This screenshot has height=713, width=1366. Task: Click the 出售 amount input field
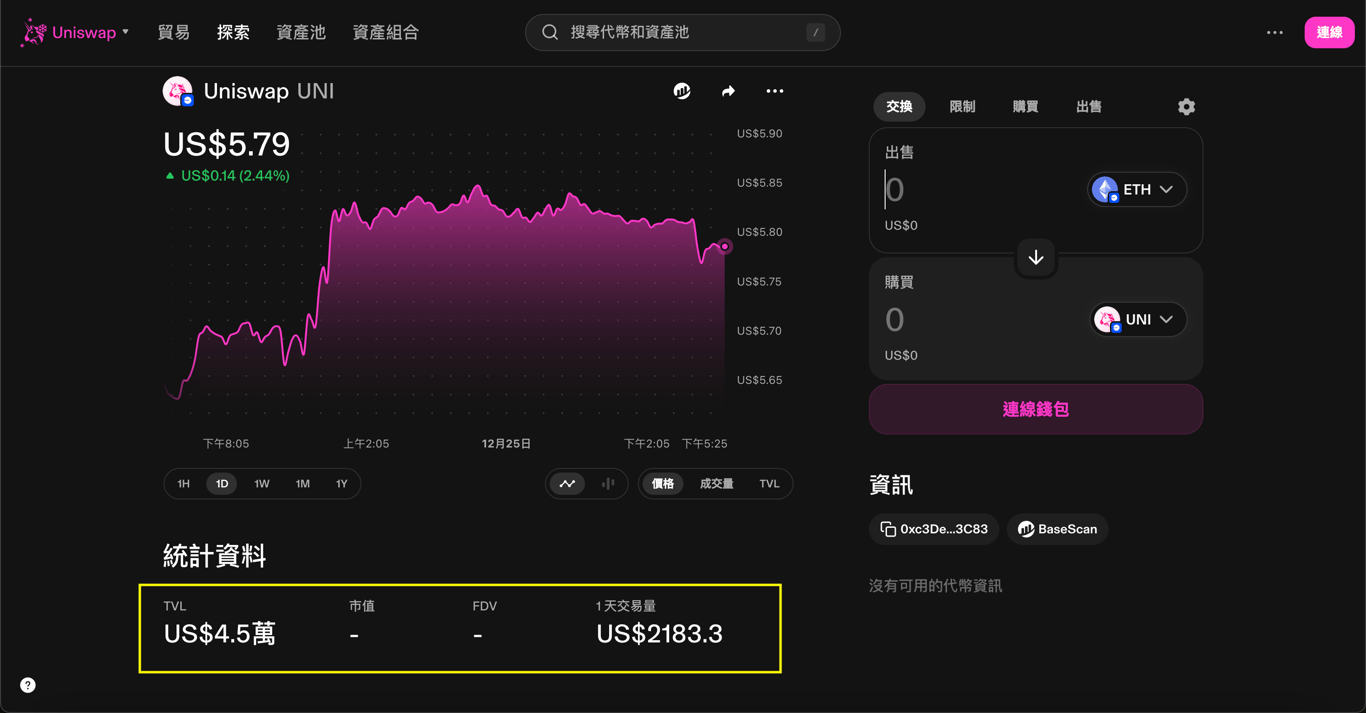(x=980, y=189)
